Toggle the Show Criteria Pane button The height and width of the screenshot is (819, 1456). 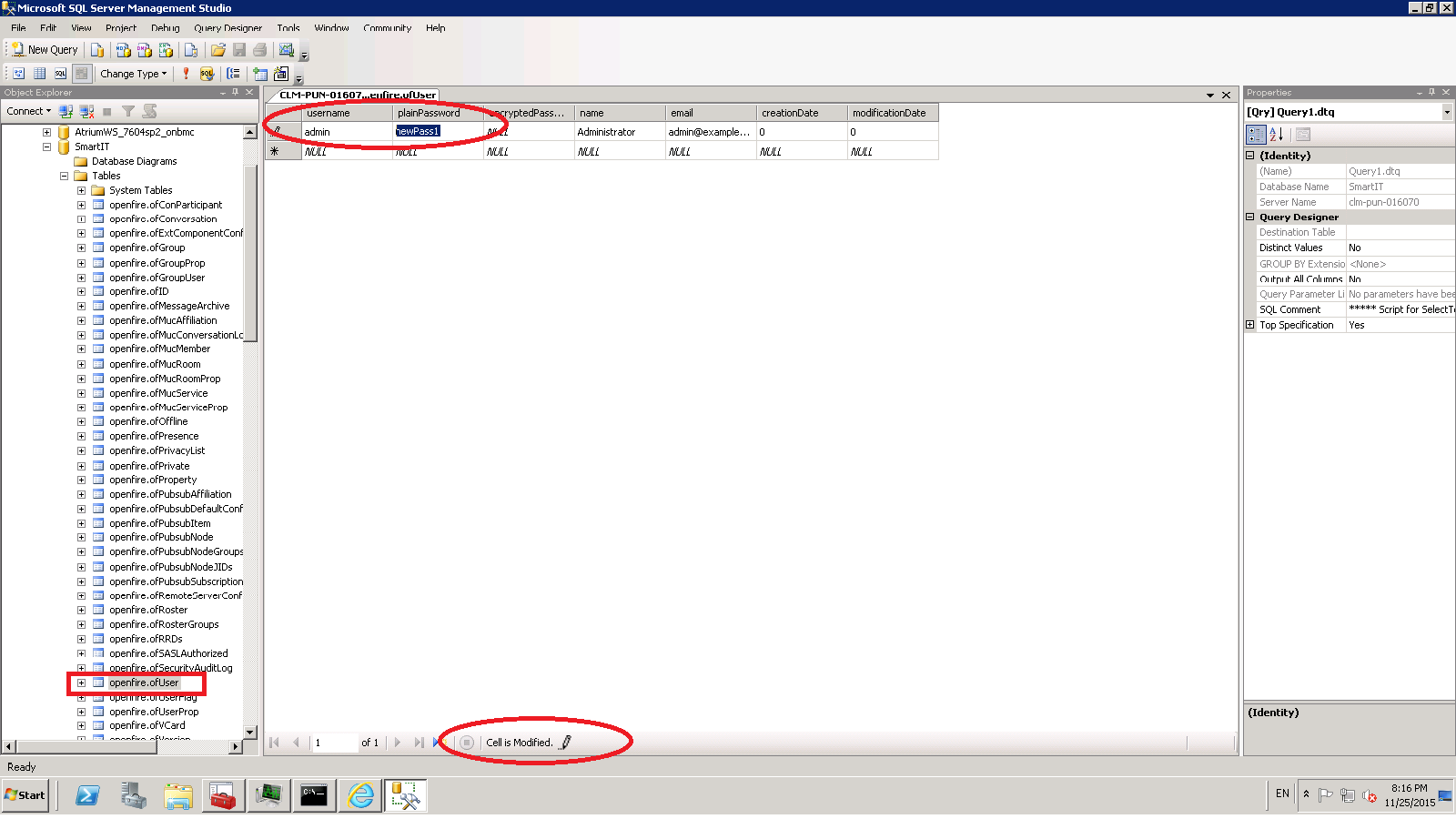point(39,74)
